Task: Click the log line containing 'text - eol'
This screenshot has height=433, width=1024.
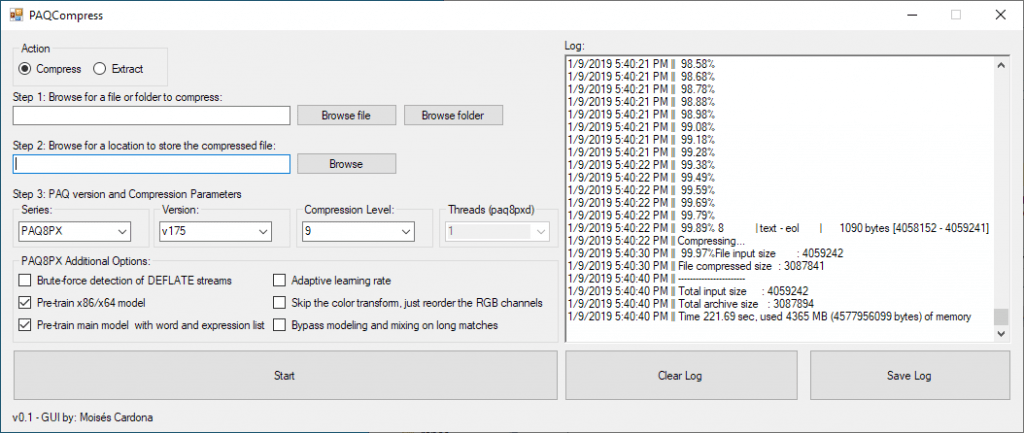Action: click(778, 228)
